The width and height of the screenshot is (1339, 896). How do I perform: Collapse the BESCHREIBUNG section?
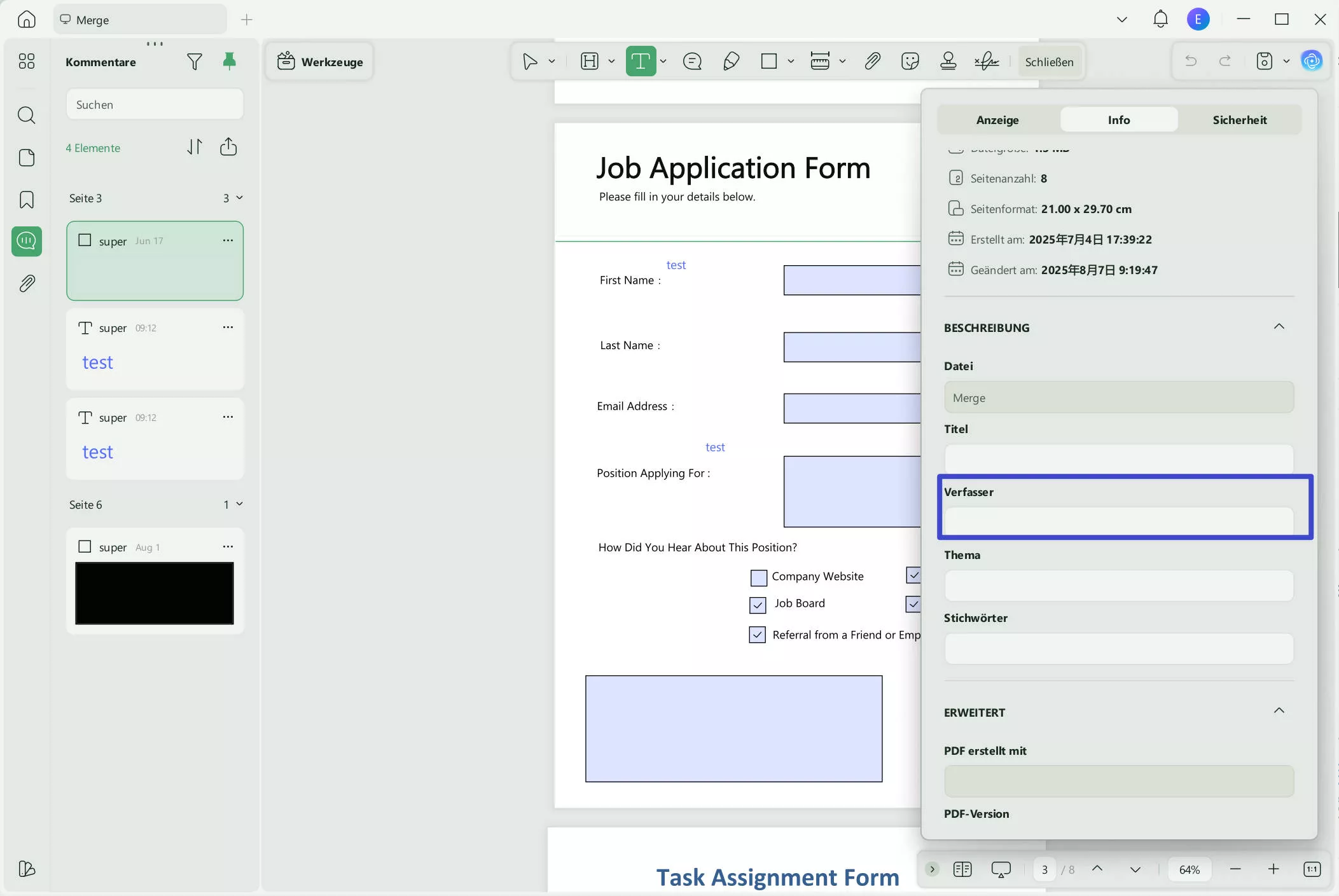click(x=1279, y=327)
